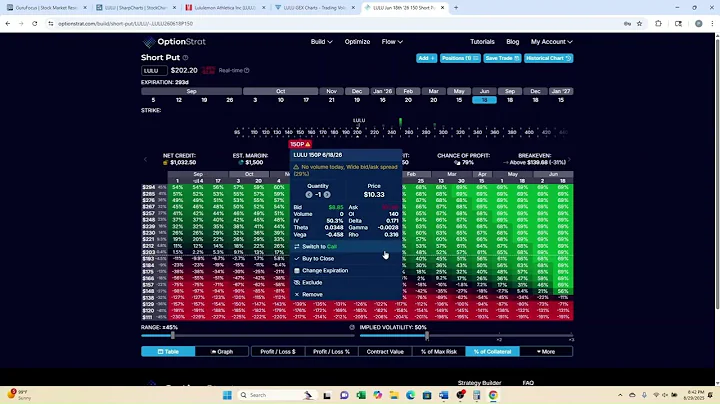The width and height of the screenshot is (720, 404).
Task: Adjust the Range slider handle
Action: tap(173, 336)
